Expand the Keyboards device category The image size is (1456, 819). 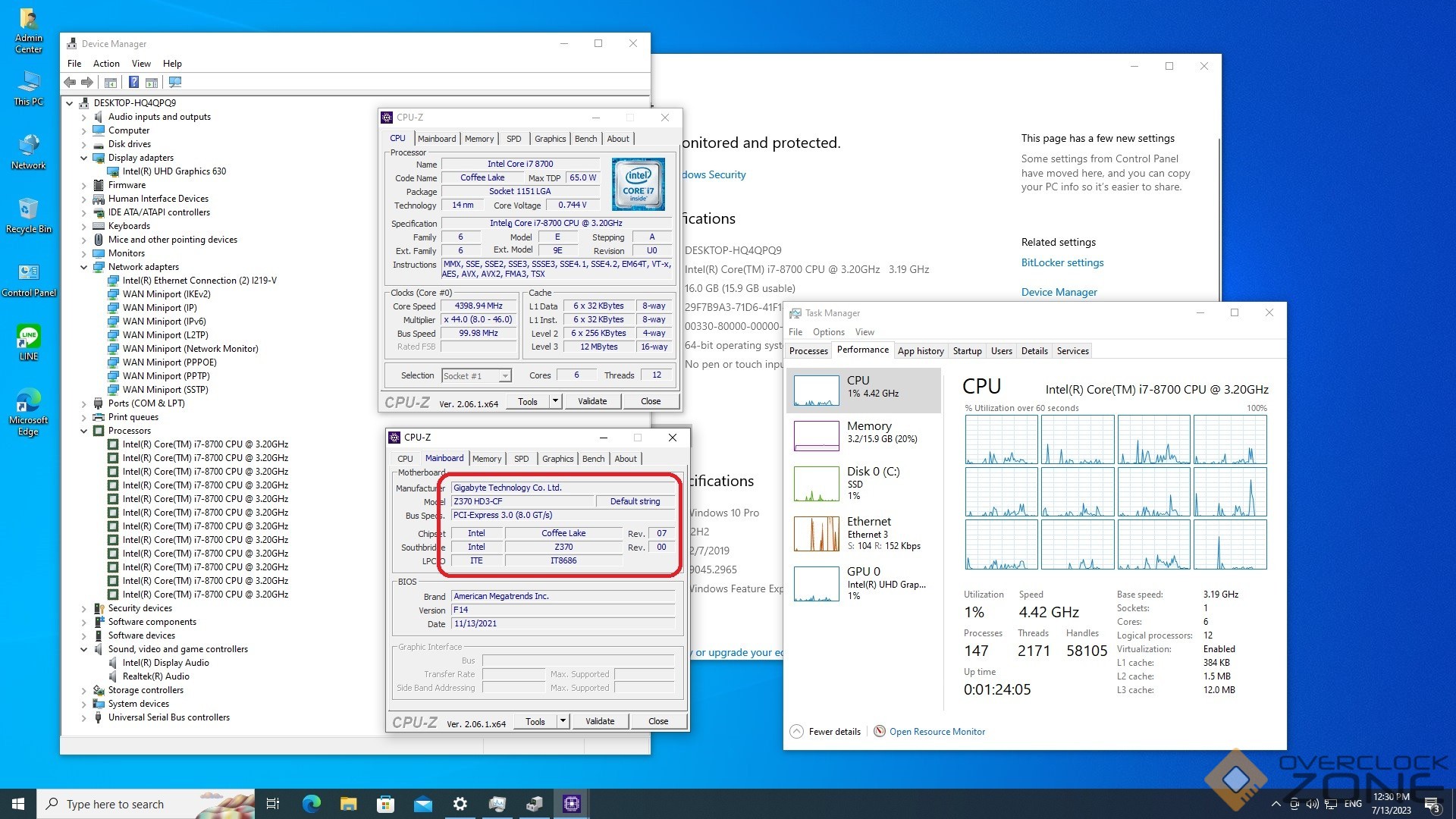[84, 226]
